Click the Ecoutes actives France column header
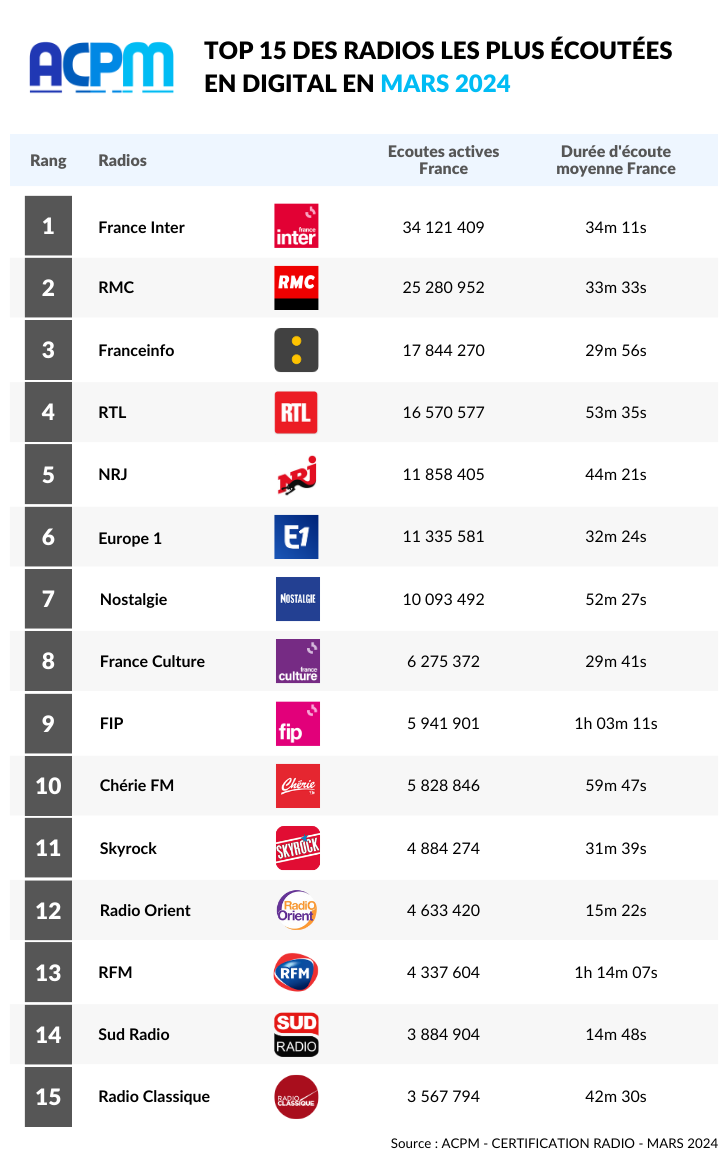The image size is (728, 1155). pyautogui.click(x=444, y=160)
